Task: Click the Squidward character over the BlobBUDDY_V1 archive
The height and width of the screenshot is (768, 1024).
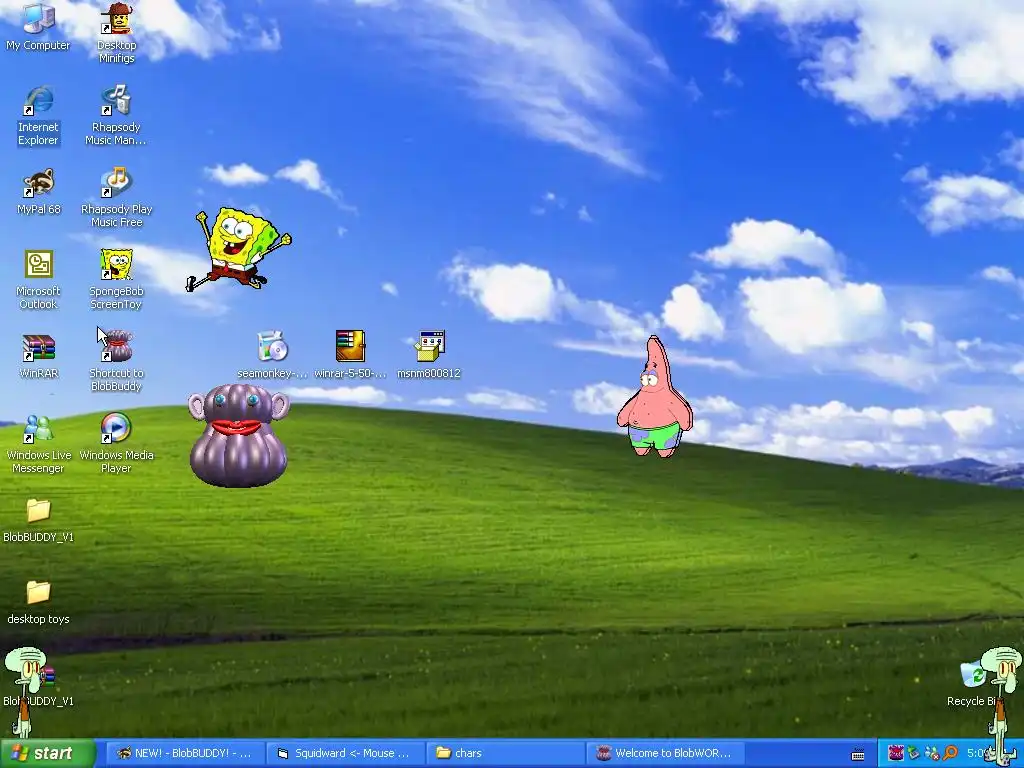Action: click(x=26, y=692)
